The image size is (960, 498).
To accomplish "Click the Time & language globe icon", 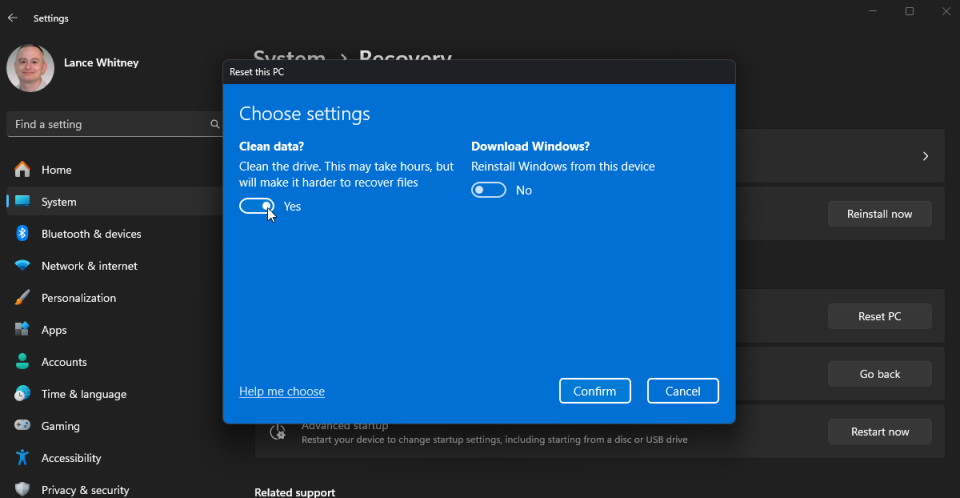I will [23, 393].
